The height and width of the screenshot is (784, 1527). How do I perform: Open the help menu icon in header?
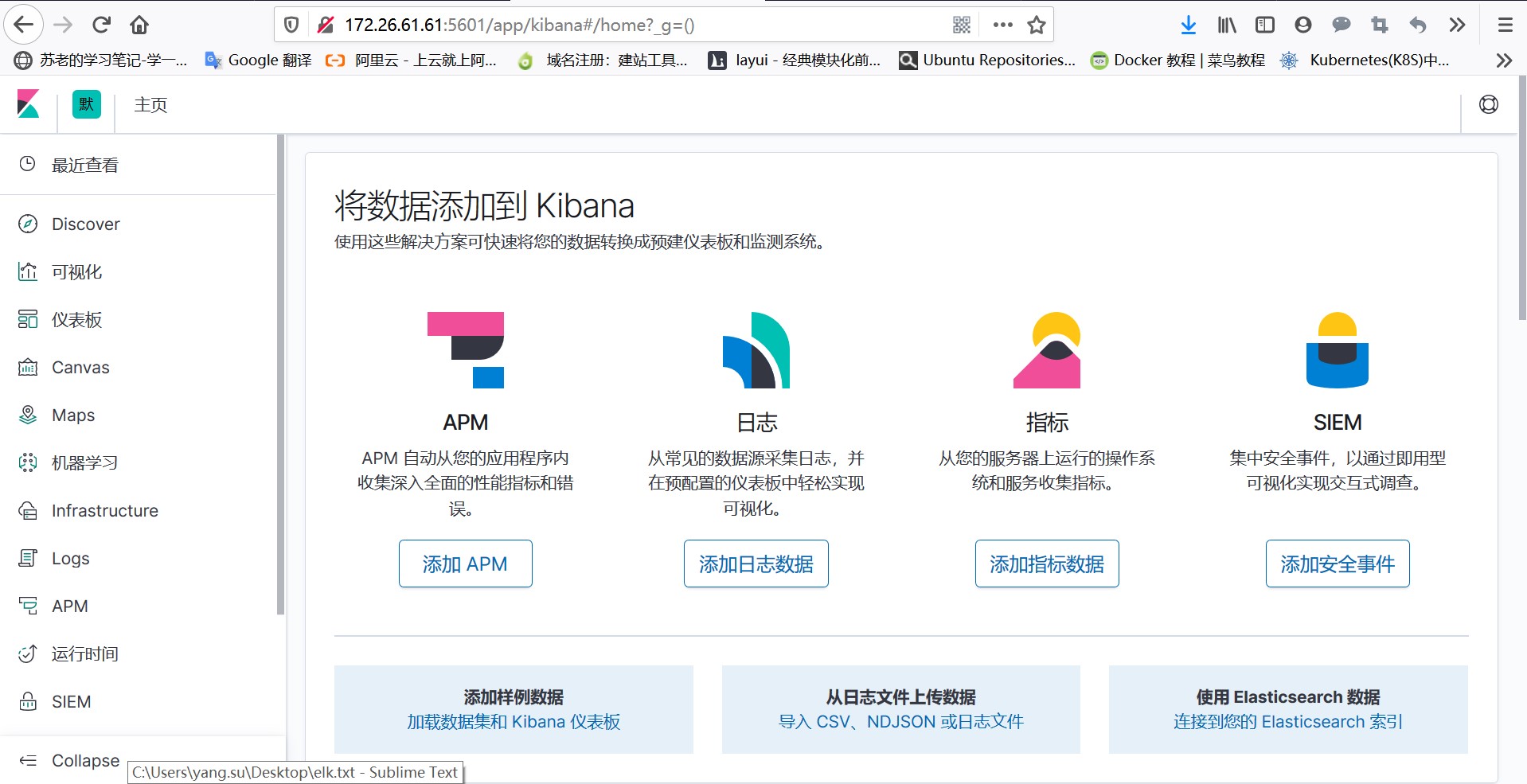(1488, 104)
